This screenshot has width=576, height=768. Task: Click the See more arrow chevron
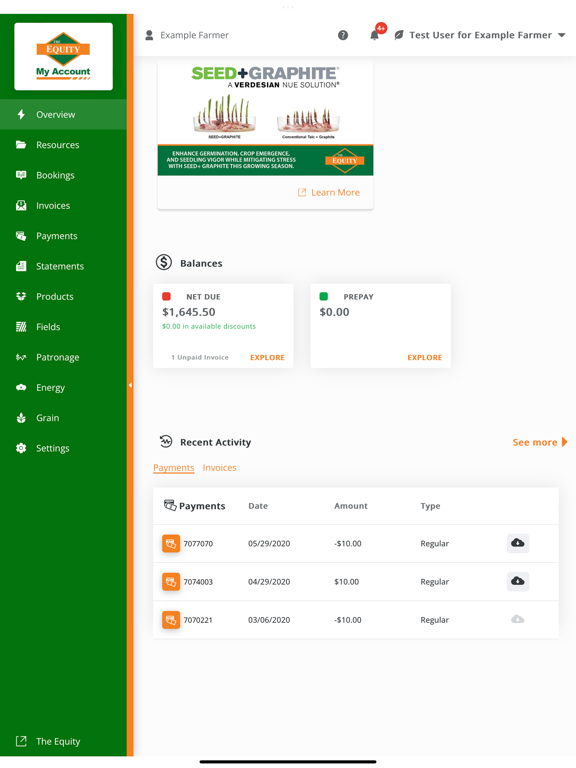click(x=564, y=442)
